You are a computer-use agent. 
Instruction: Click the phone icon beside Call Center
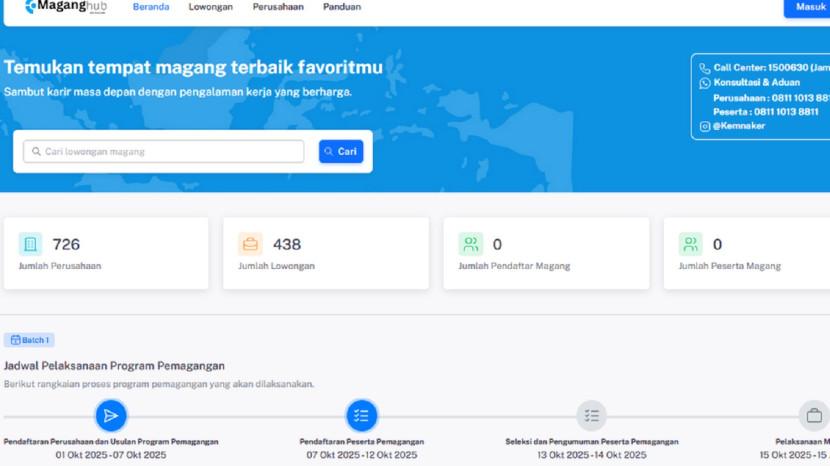(x=705, y=68)
